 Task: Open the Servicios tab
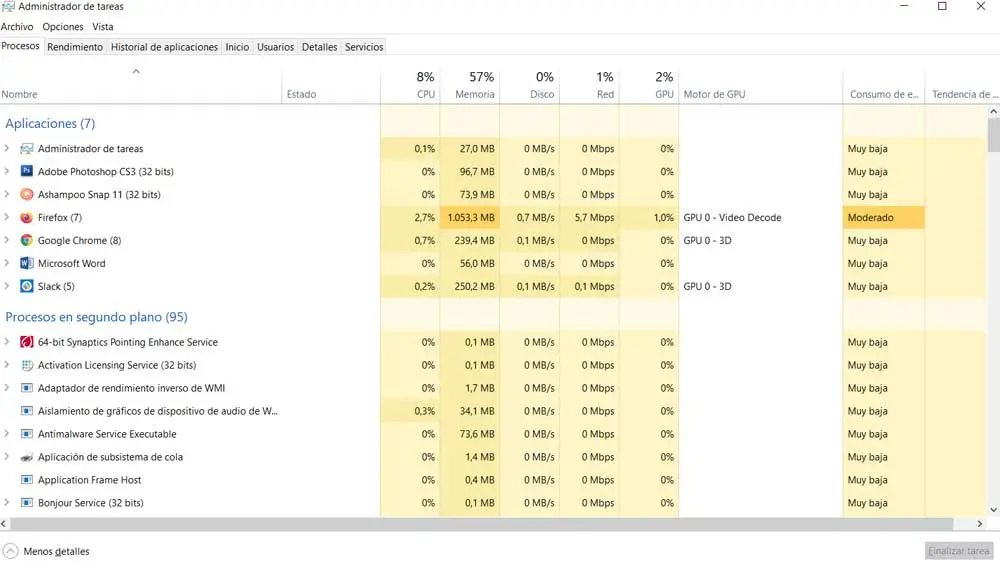[x=364, y=47]
